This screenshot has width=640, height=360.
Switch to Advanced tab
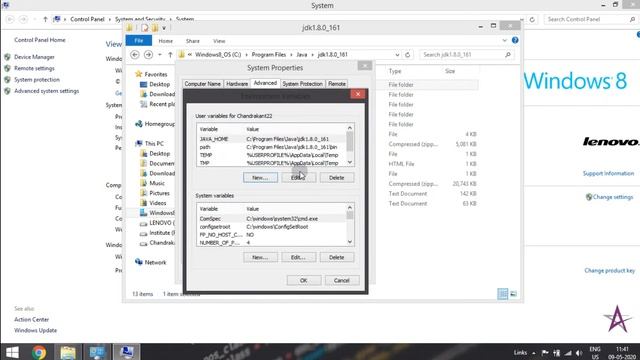265,83
